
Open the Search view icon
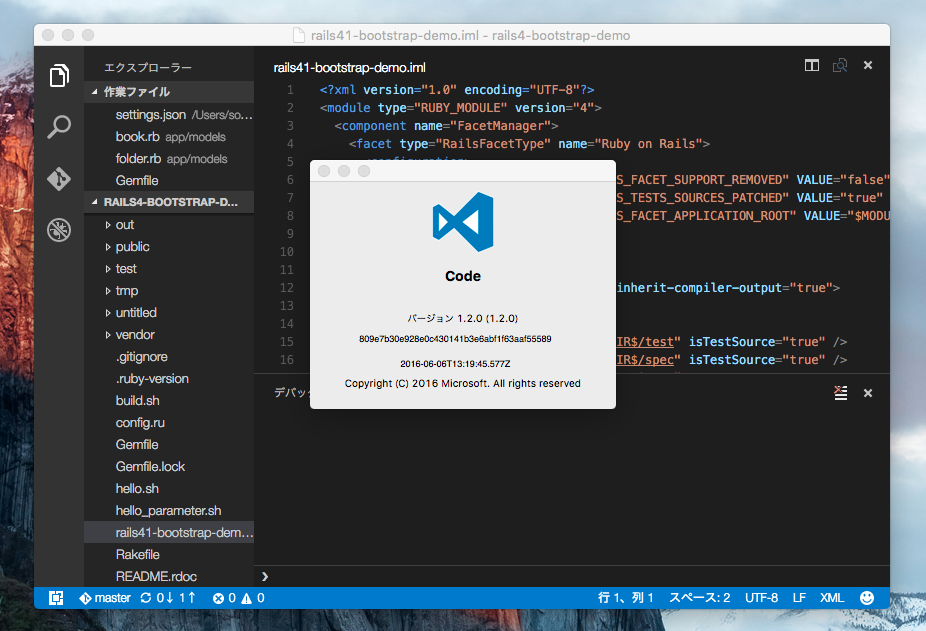click(x=59, y=127)
